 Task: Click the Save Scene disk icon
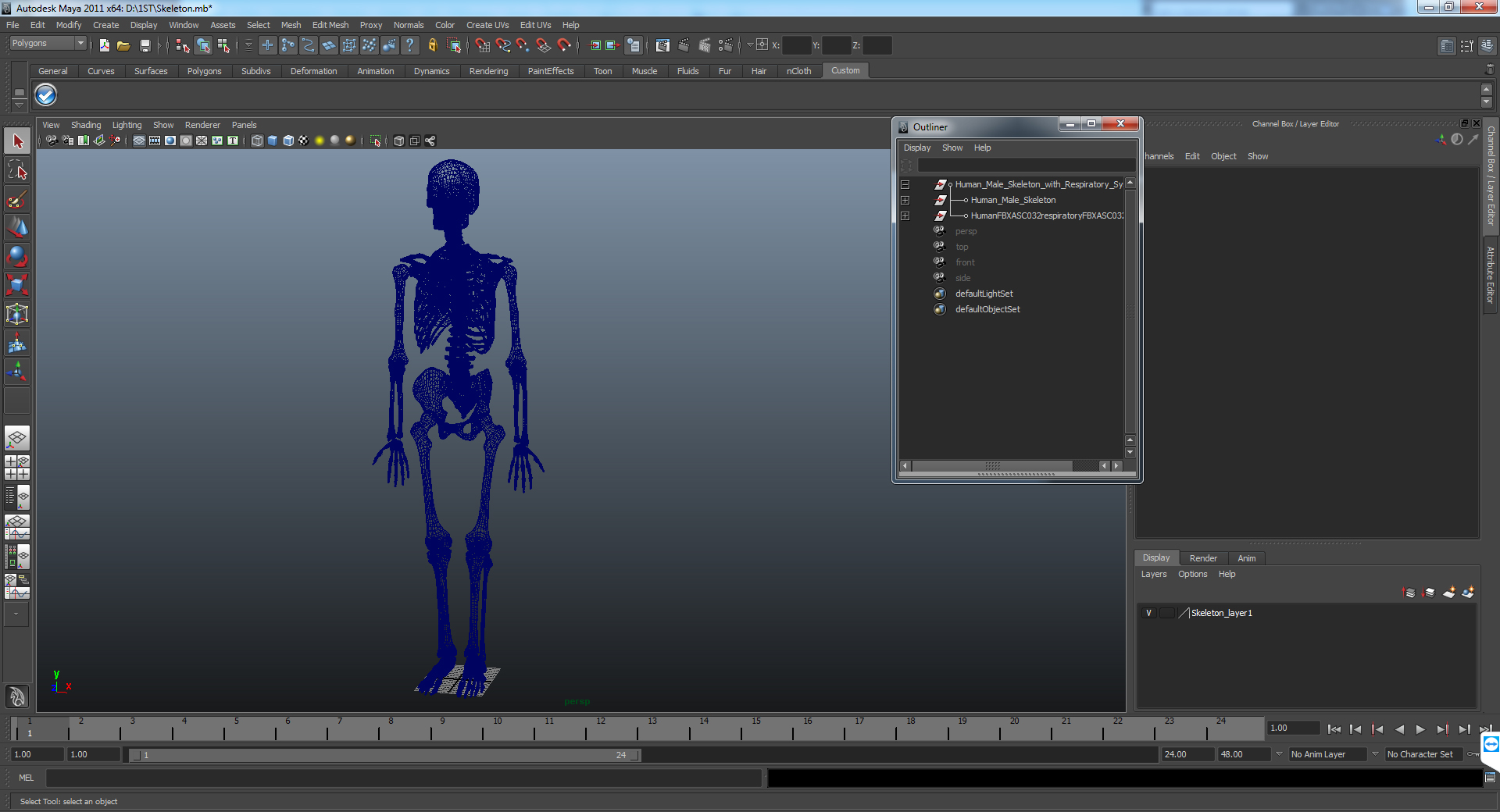tap(145, 46)
